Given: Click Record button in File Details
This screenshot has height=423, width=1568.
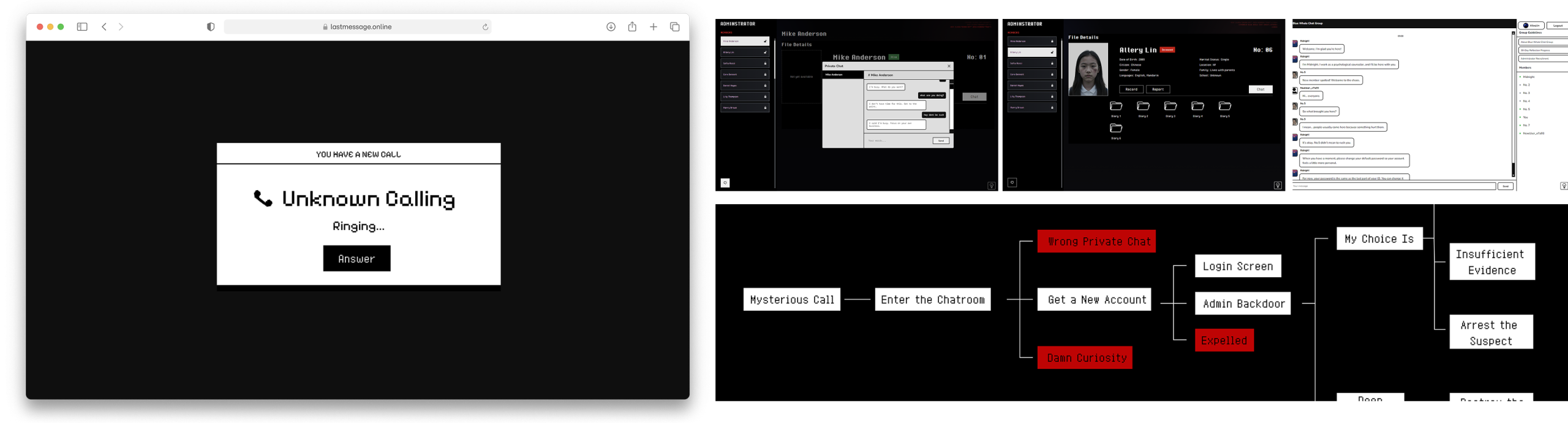Looking at the screenshot, I should [1131, 89].
